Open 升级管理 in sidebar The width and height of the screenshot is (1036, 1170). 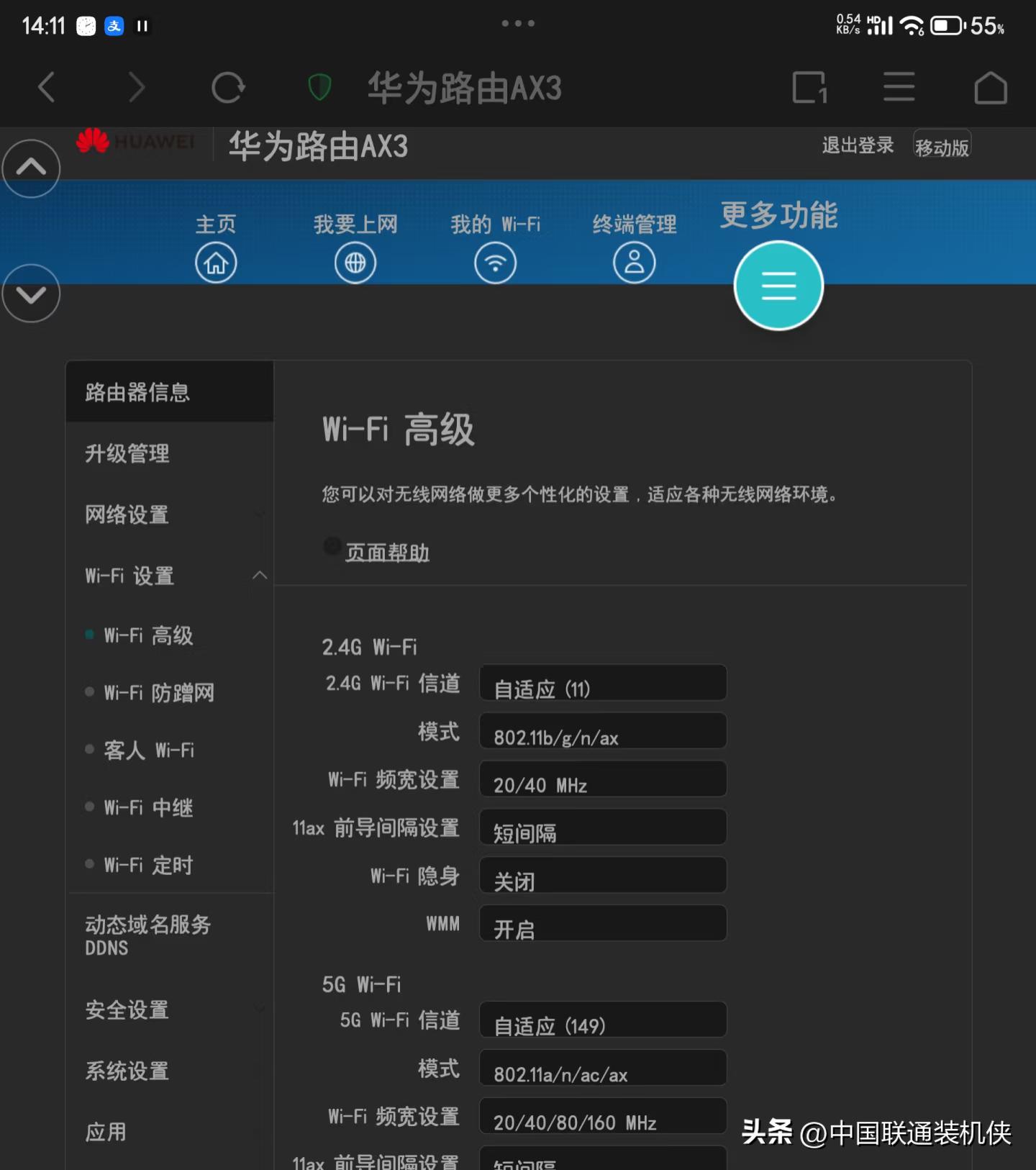pyautogui.click(x=170, y=453)
